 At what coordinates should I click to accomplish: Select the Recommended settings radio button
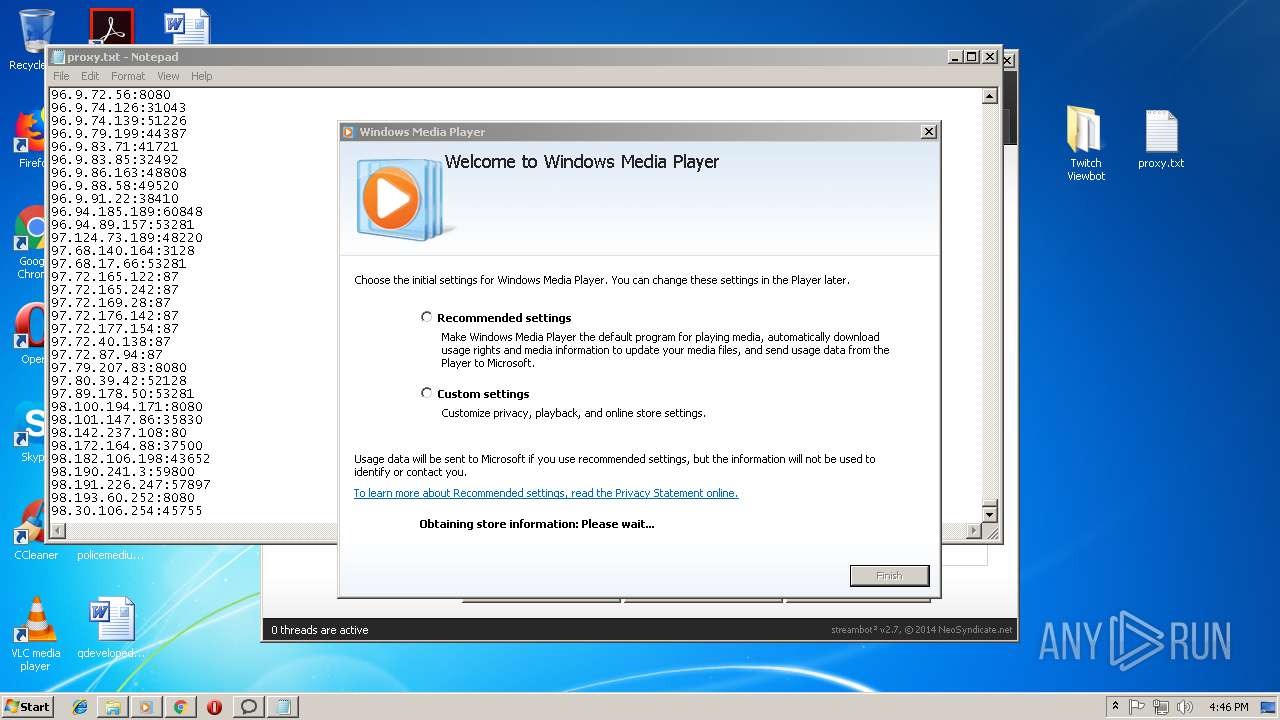(427, 317)
